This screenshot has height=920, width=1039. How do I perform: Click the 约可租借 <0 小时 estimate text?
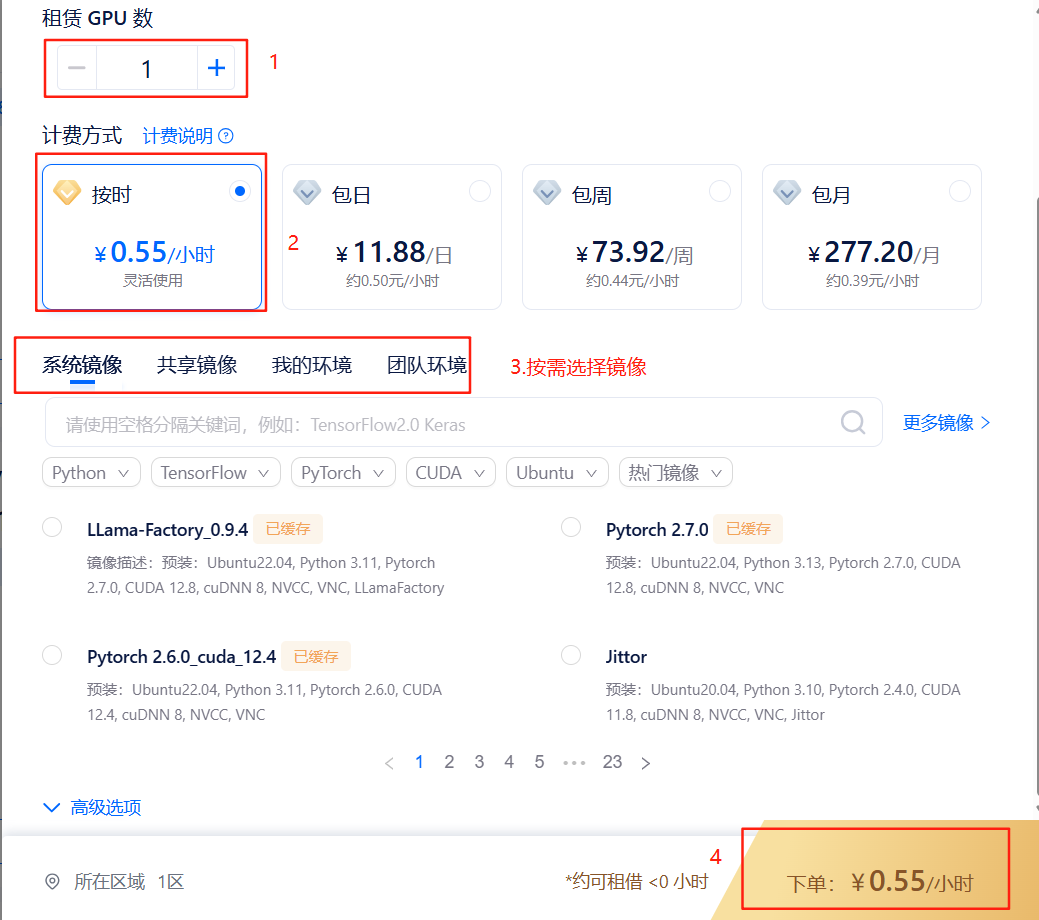(x=637, y=881)
